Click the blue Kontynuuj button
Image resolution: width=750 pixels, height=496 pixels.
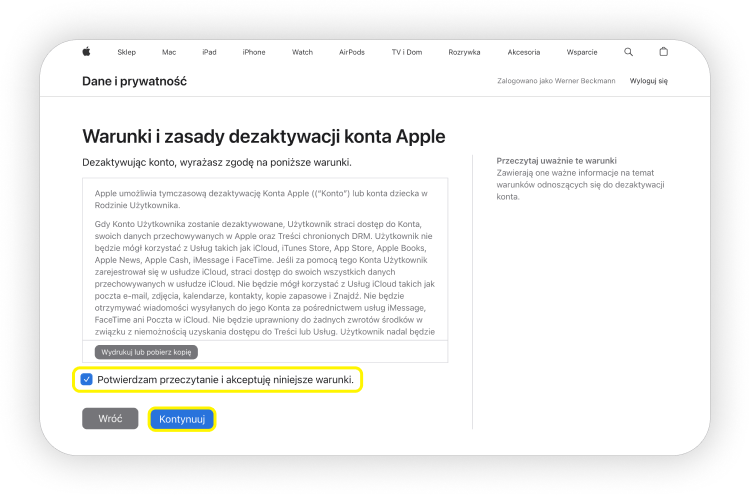[182, 419]
